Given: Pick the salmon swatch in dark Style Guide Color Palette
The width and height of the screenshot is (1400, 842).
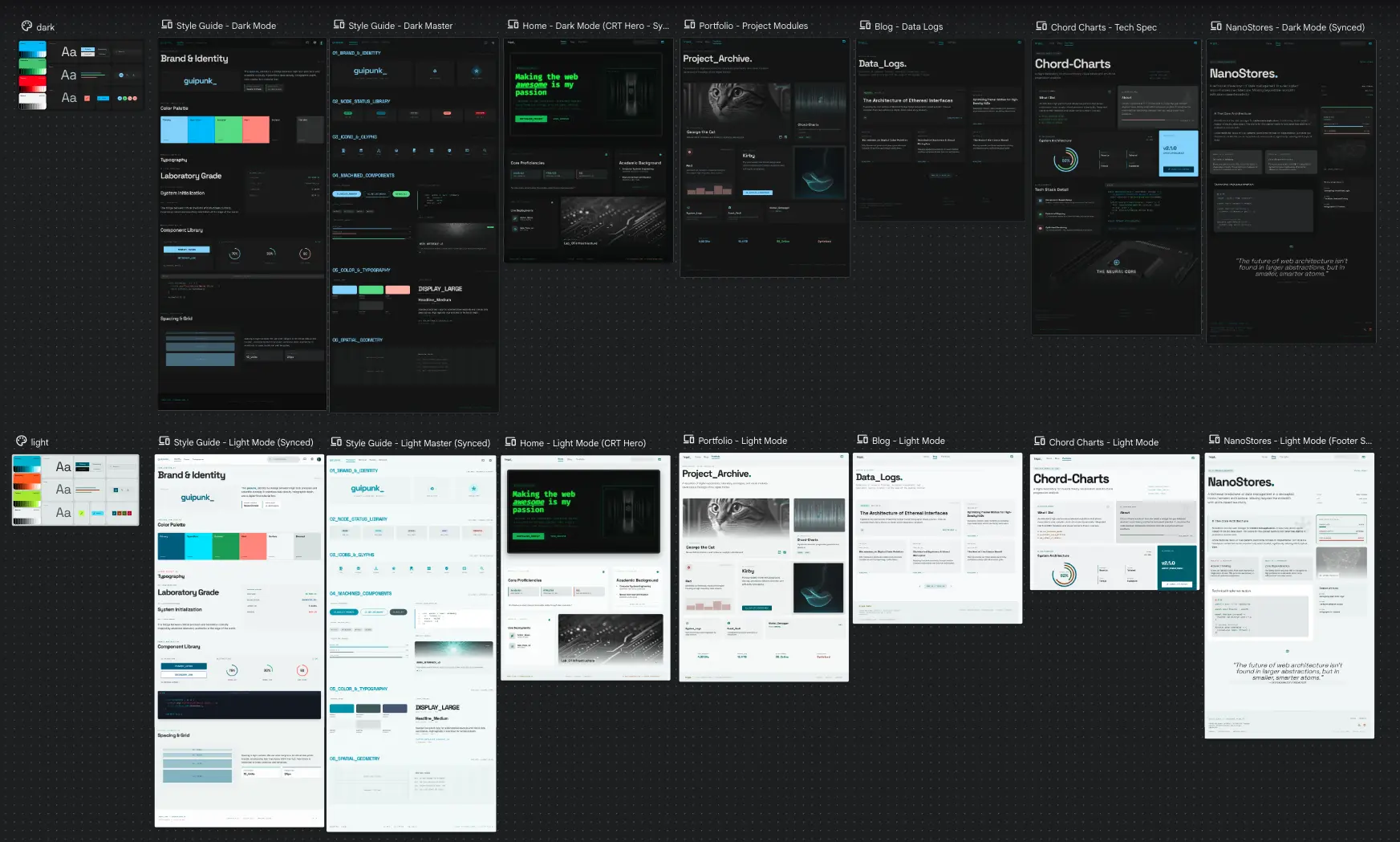Looking at the screenshot, I should pos(255,129).
